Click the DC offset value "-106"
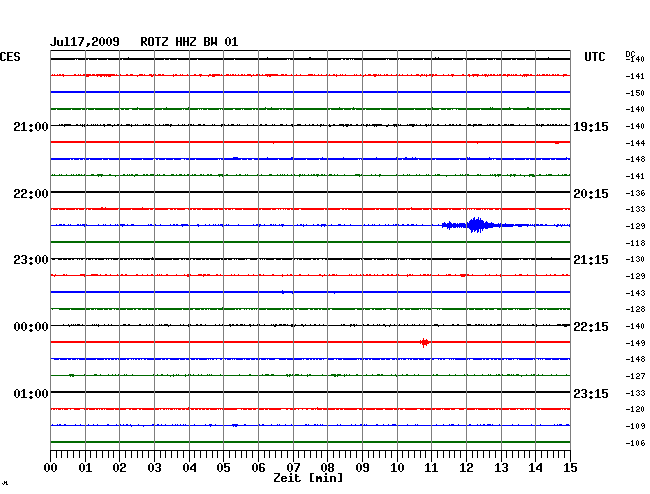Image resolution: width=650 pixels, height=494 pixels. [635, 443]
